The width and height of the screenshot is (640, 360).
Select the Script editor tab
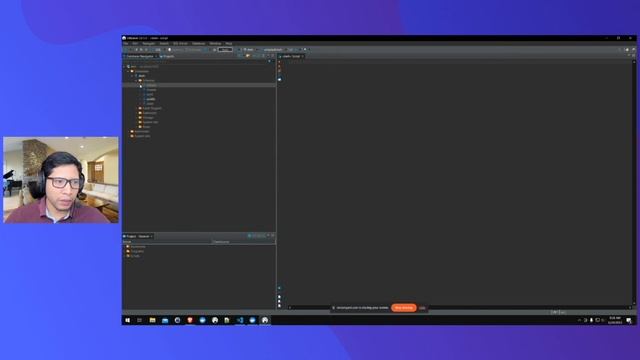(x=291, y=56)
